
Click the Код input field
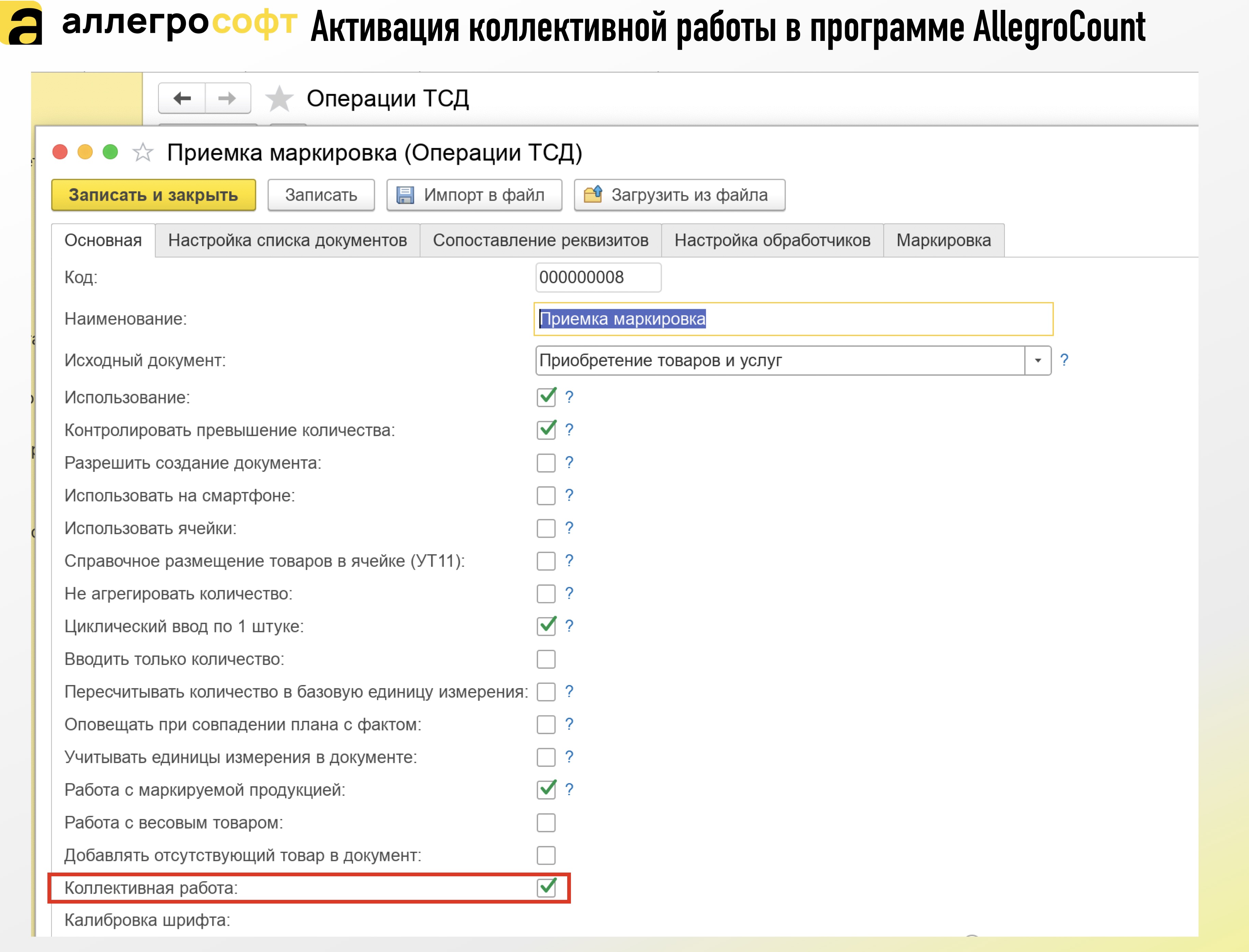point(598,277)
